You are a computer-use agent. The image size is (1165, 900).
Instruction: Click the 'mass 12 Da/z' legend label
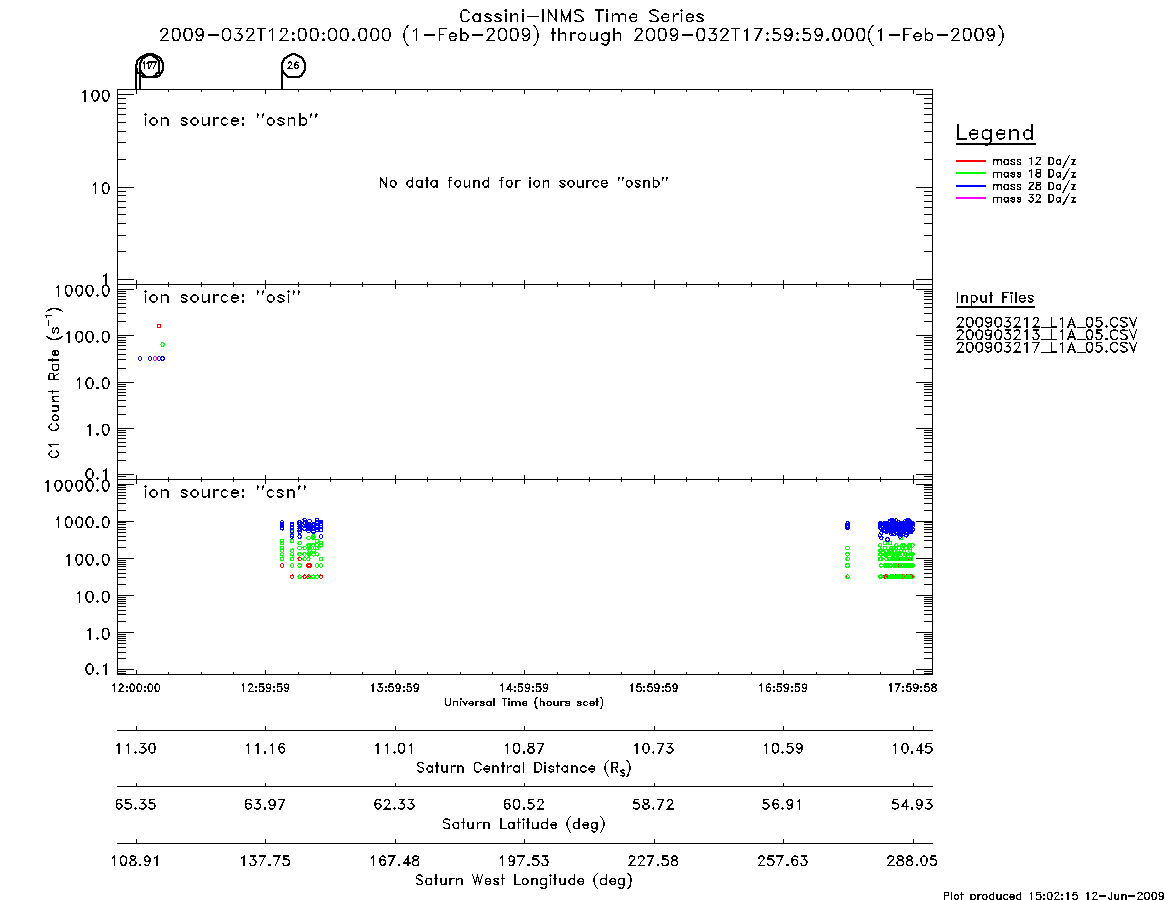pyautogui.click(x=1034, y=161)
